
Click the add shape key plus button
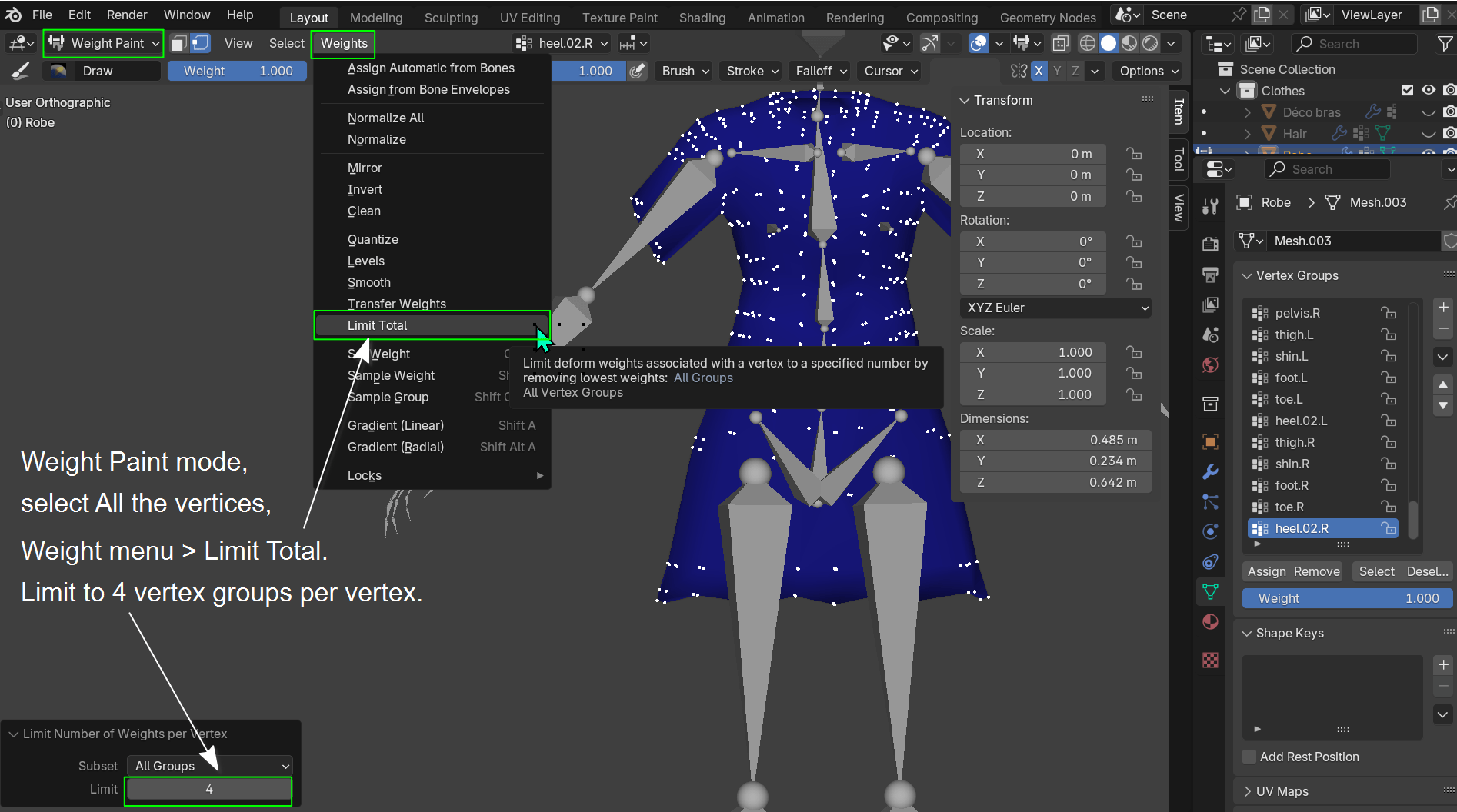pos(1443,664)
